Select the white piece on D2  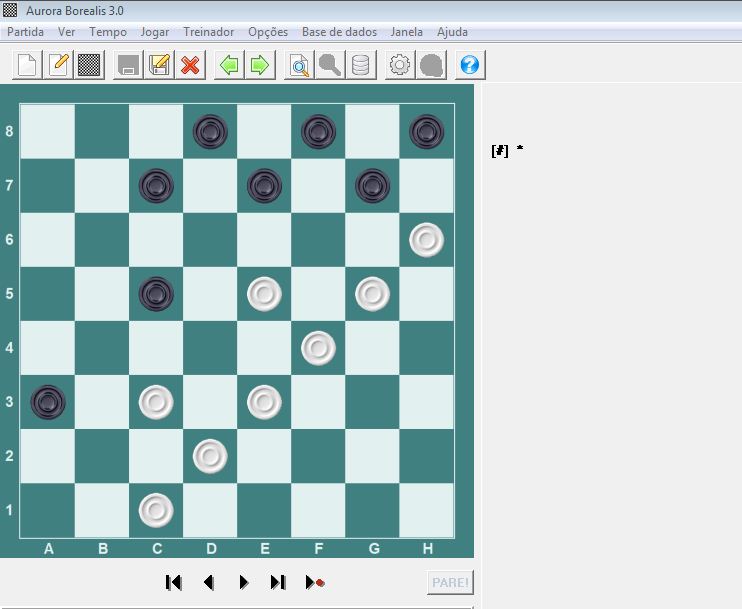click(x=210, y=456)
